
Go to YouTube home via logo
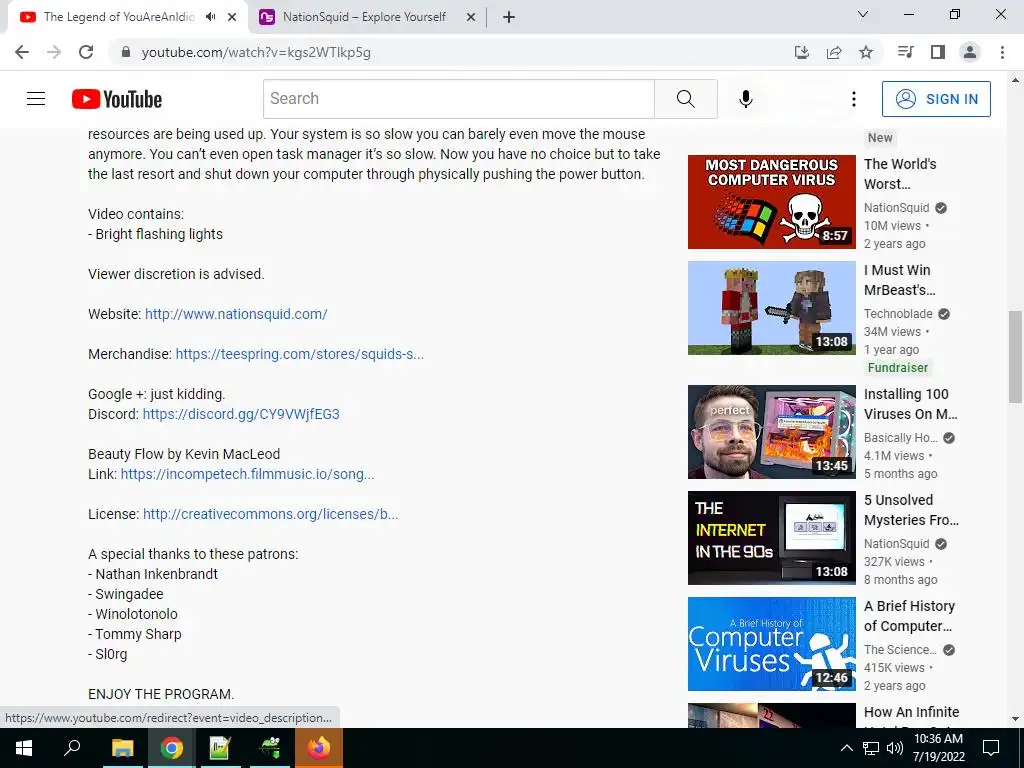click(x=117, y=99)
